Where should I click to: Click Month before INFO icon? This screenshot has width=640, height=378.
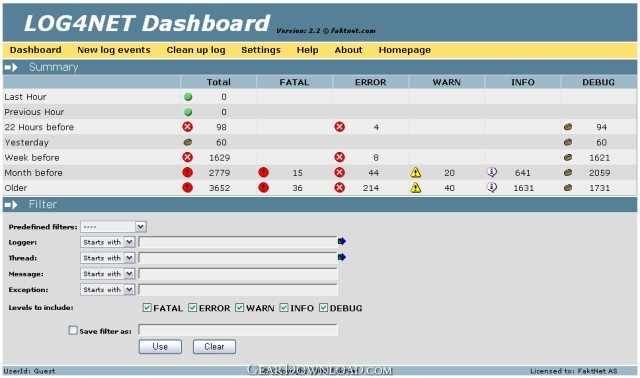click(492, 172)
